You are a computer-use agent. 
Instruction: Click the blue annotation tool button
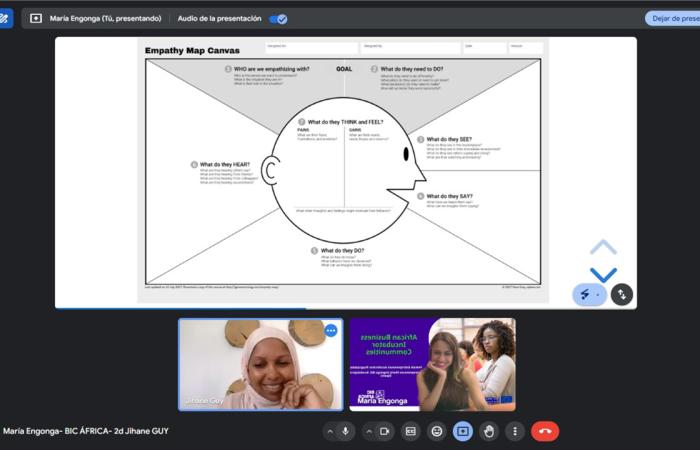[x=588, y=295]
